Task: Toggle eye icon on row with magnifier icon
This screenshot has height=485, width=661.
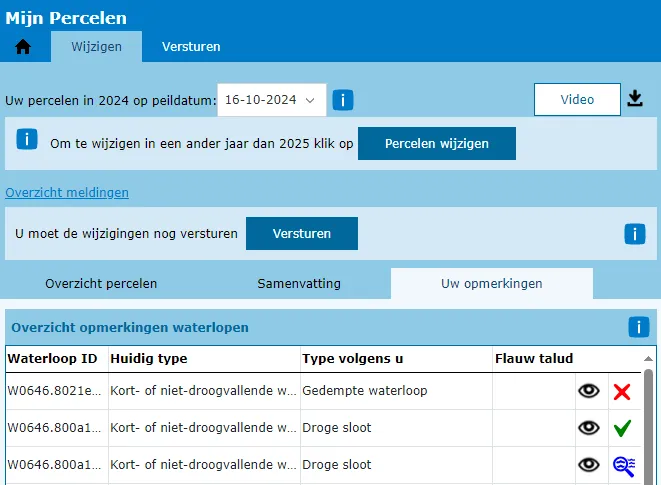Action: [588, 465]
